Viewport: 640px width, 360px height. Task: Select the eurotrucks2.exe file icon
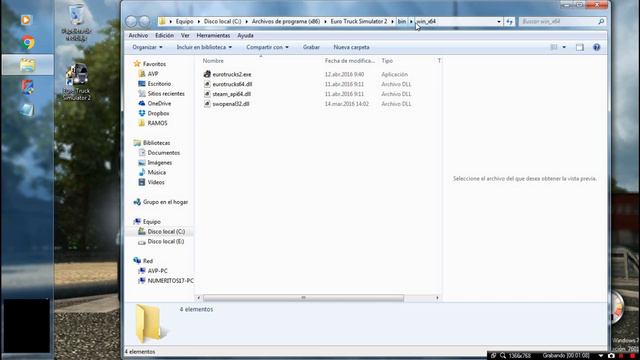click(207, 74)
